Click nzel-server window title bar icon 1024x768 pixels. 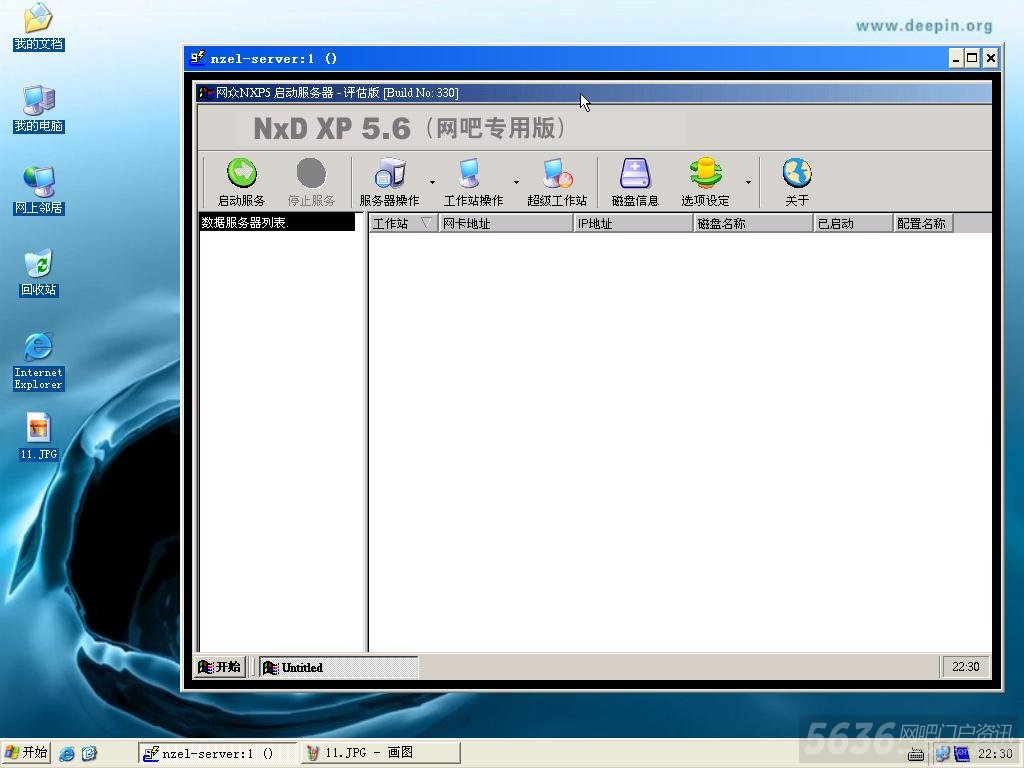pyautogui.click(x=197, y=58)
